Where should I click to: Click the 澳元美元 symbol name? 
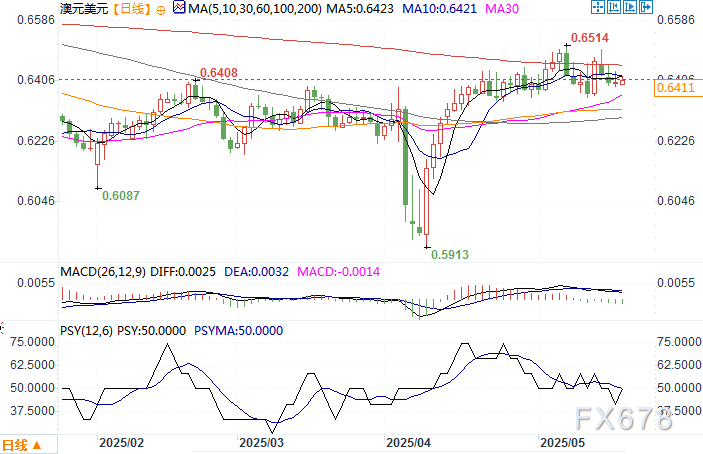point(84,9)
